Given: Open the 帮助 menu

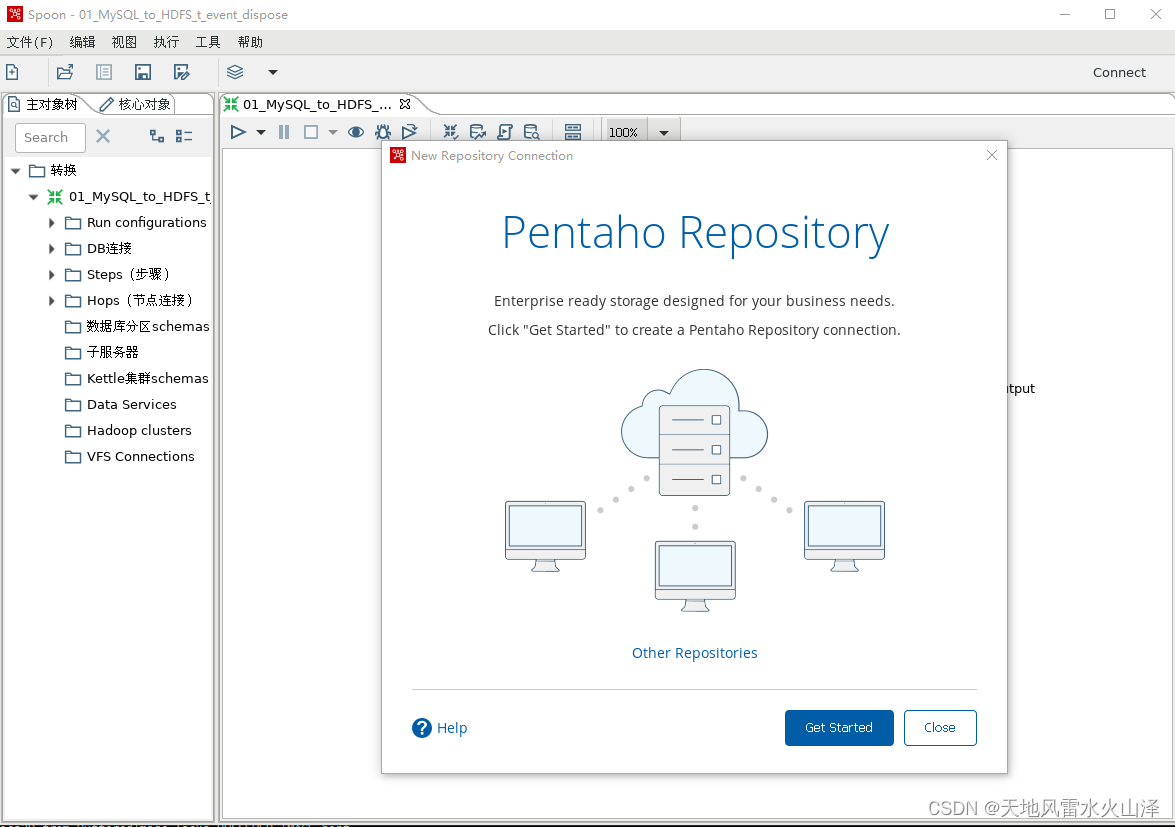Looking at the screenshot, I should click(250, 42).
